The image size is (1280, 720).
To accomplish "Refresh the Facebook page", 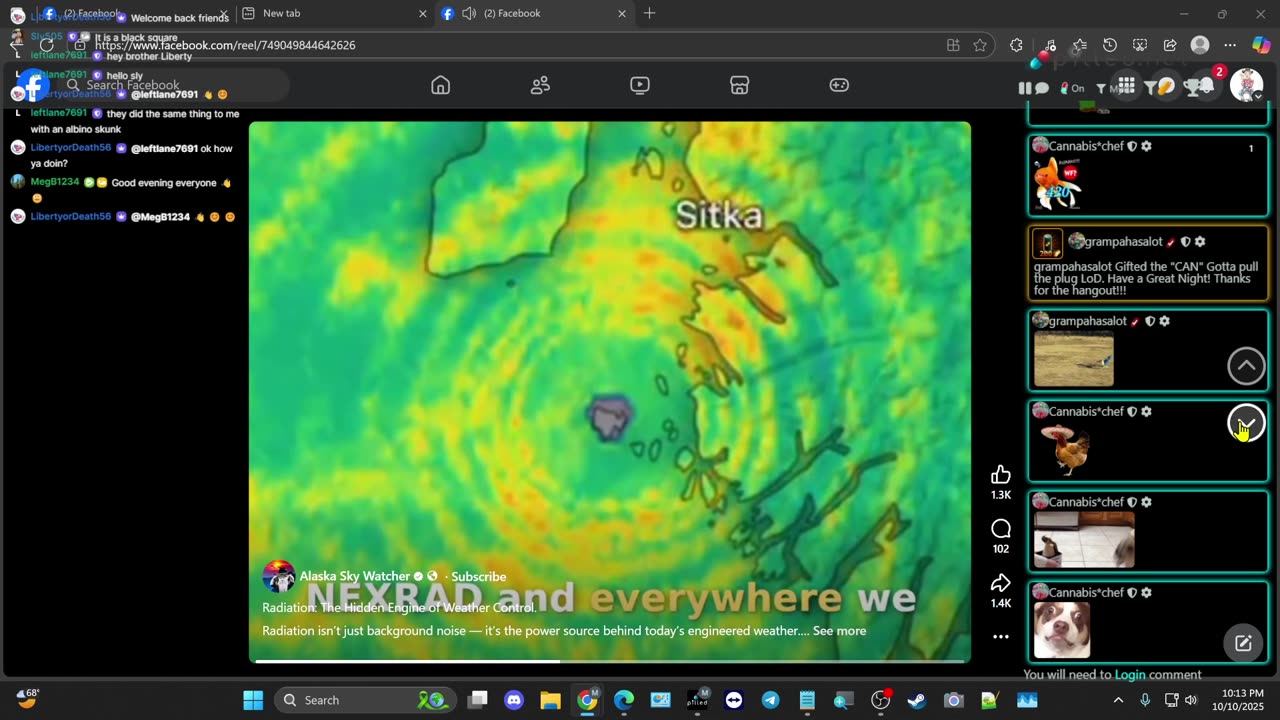I will pos(46,45).
